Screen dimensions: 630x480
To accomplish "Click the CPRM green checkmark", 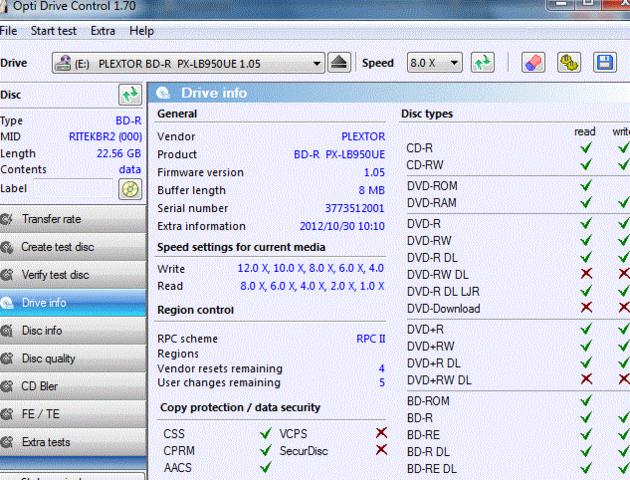I will pyautogui.click(x=266, y=450).
